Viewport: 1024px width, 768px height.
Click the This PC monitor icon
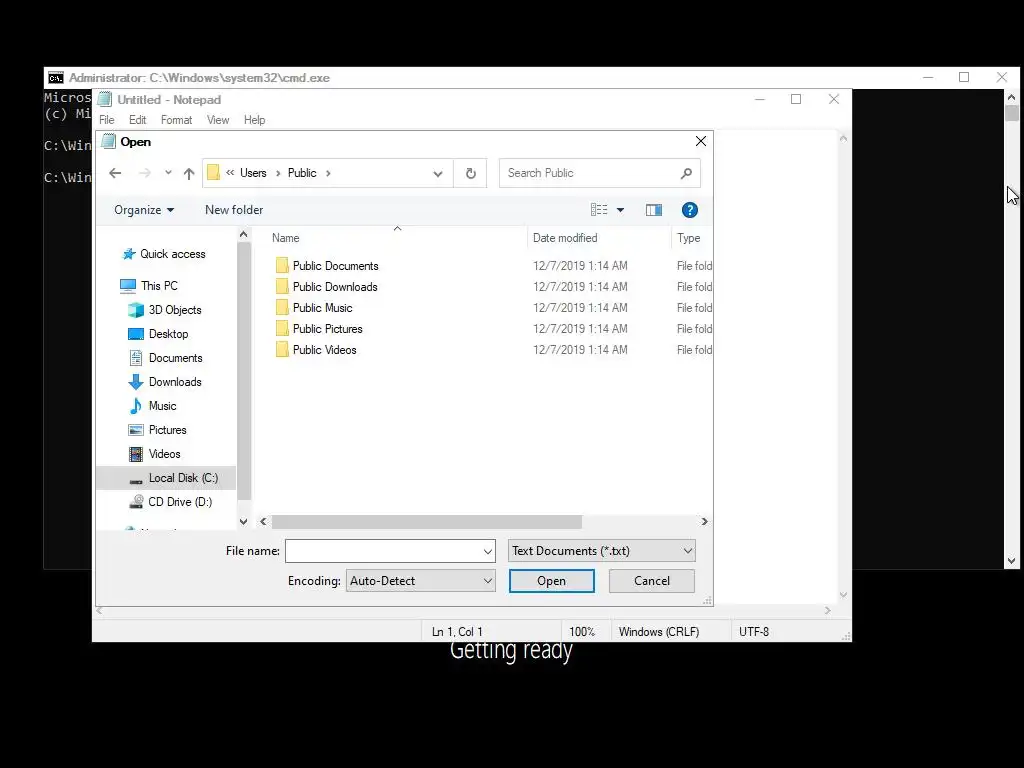pos(128,285)
